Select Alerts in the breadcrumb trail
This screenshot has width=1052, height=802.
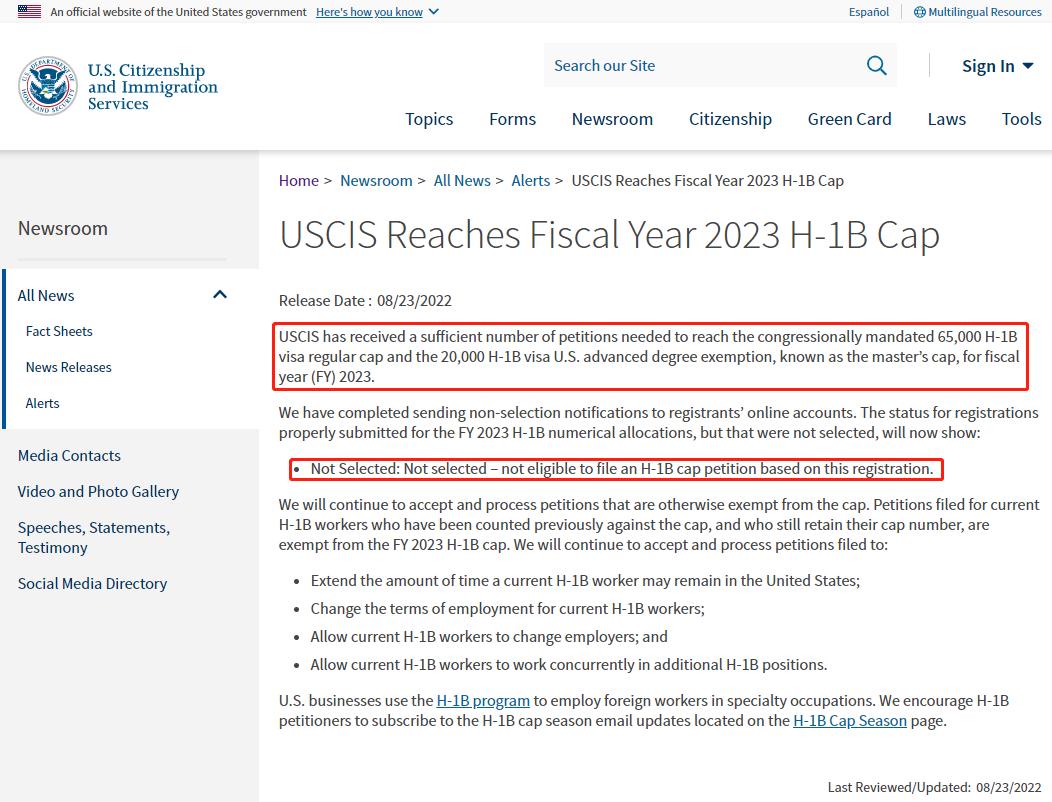[x=530, y=181]
